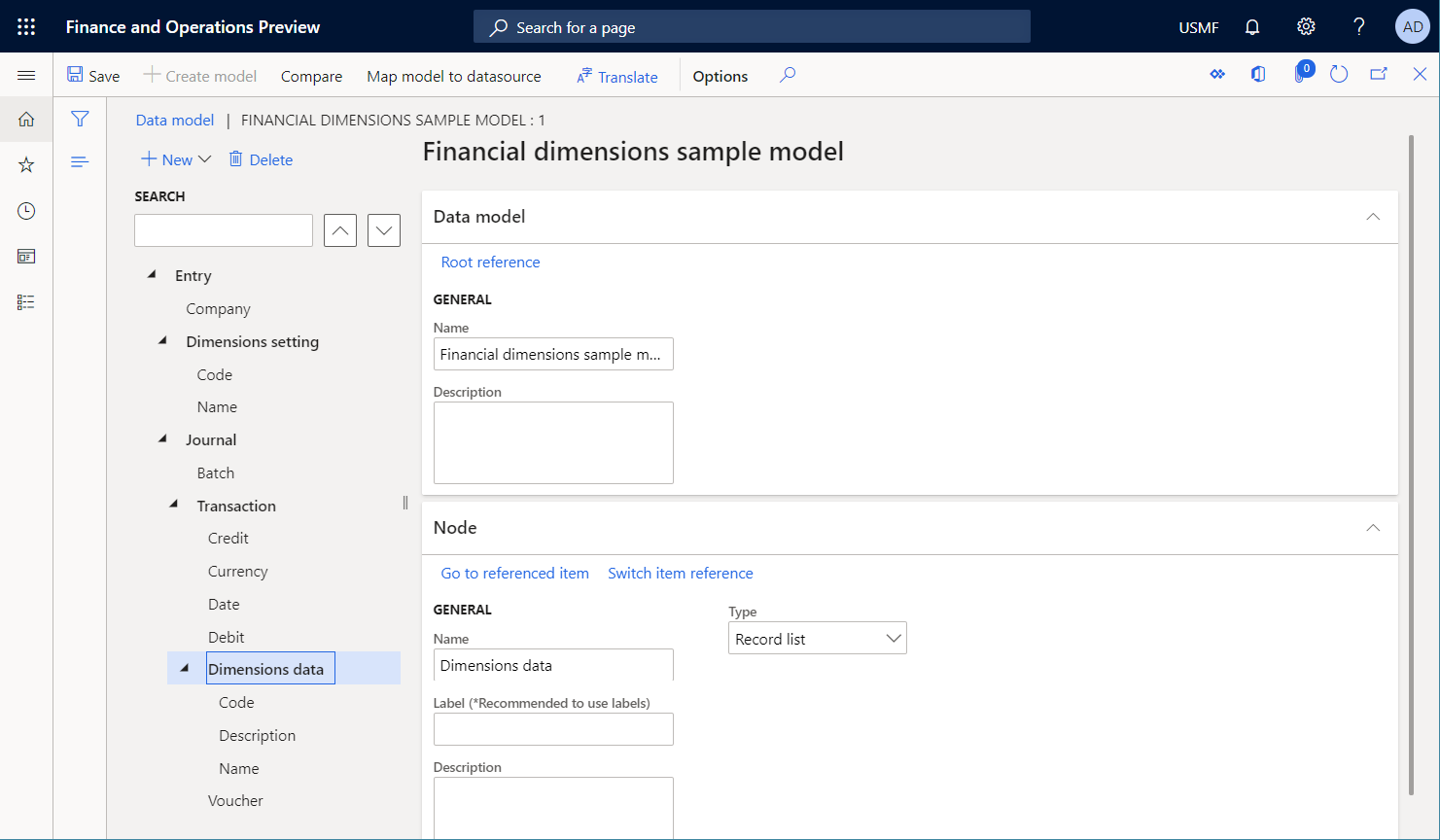Click the USMF company selector
This screenshot has height=840, width=1440.
[x=1198, y=27]
